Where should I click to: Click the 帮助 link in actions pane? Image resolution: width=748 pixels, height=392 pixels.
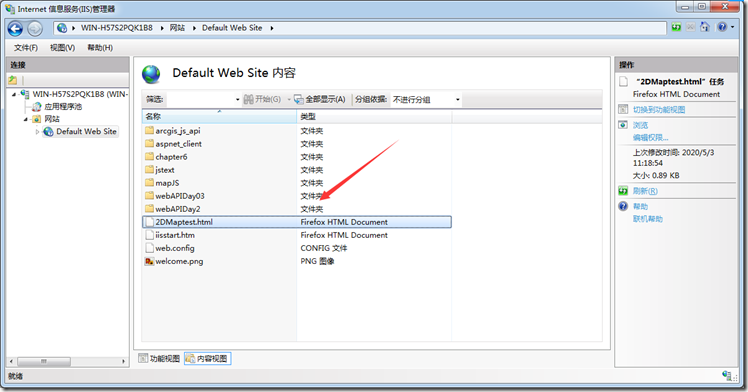640,206
